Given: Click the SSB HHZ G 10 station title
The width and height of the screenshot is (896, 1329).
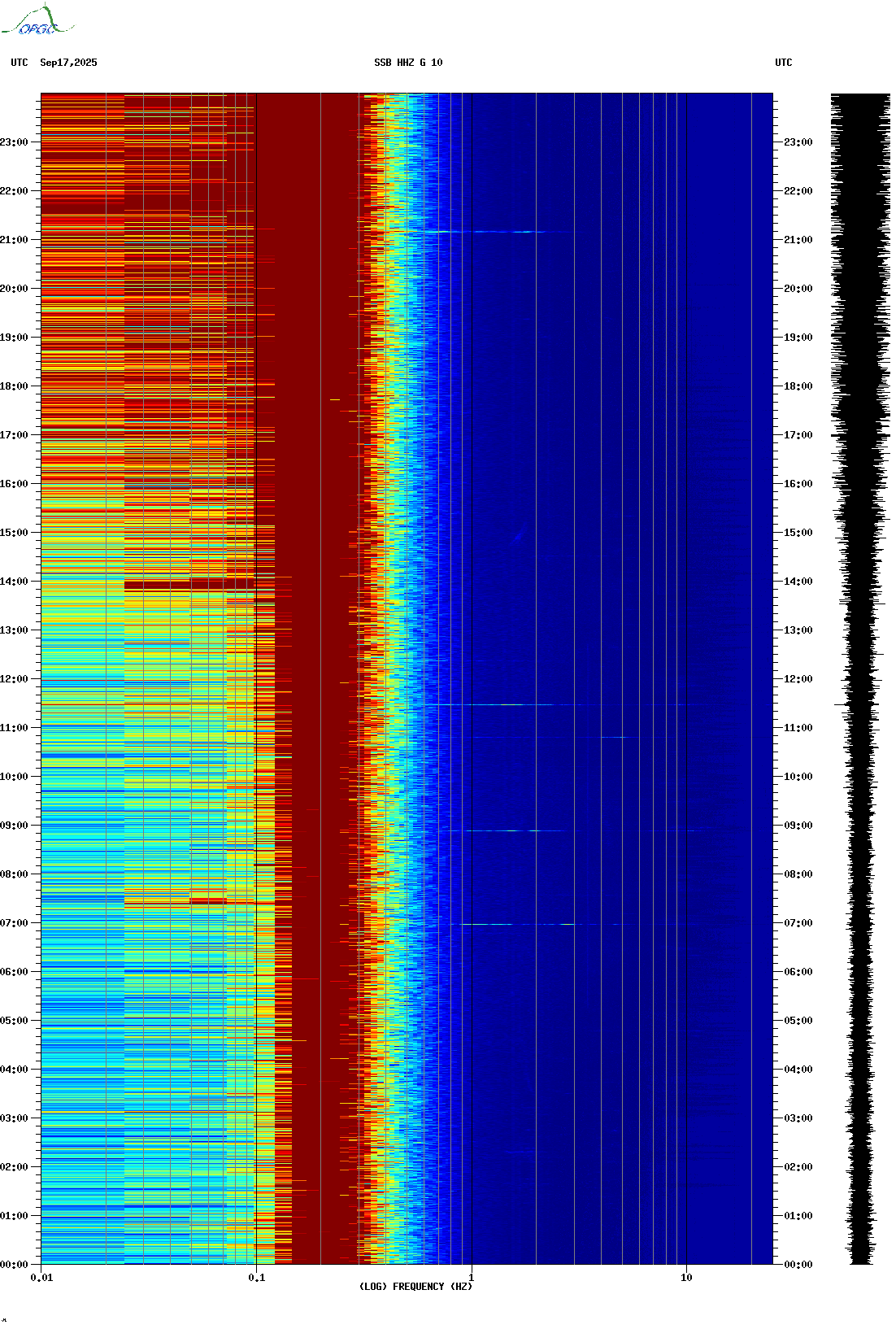Looking at the screenshot, I should [x=408, y=63].
